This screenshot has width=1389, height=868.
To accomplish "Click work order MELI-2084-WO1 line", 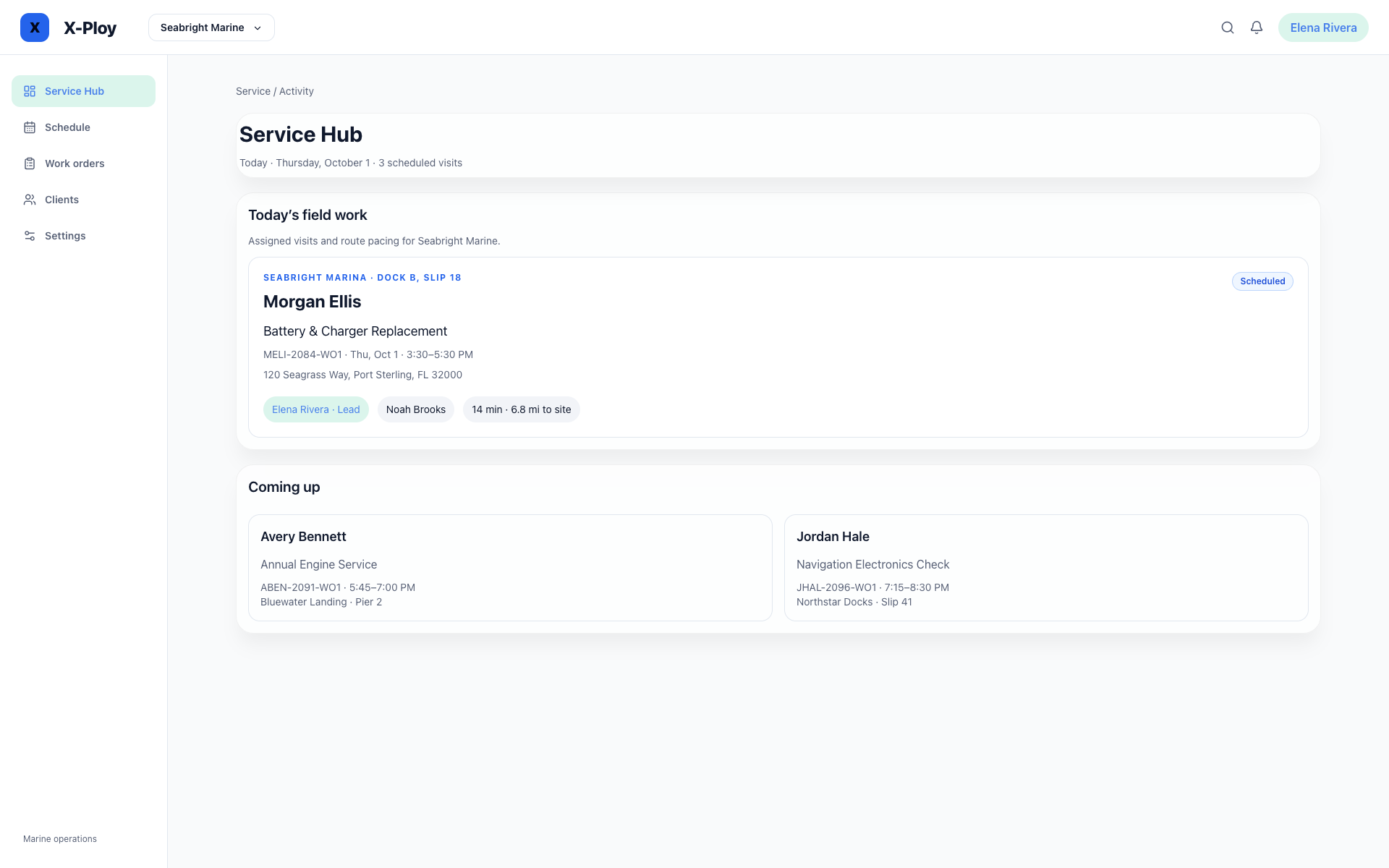I will 368,354.
